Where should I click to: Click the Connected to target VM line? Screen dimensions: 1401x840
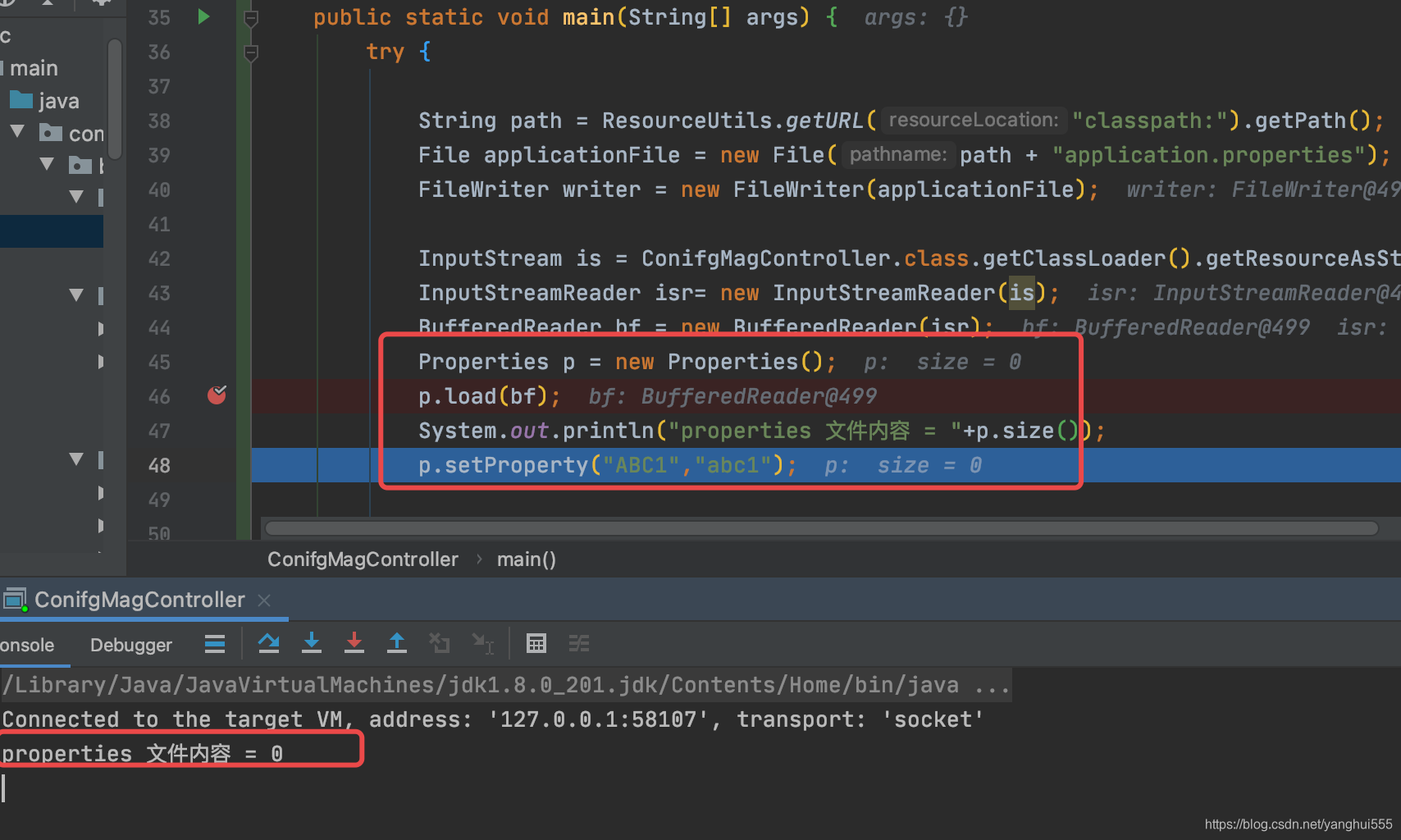point(492,719)
